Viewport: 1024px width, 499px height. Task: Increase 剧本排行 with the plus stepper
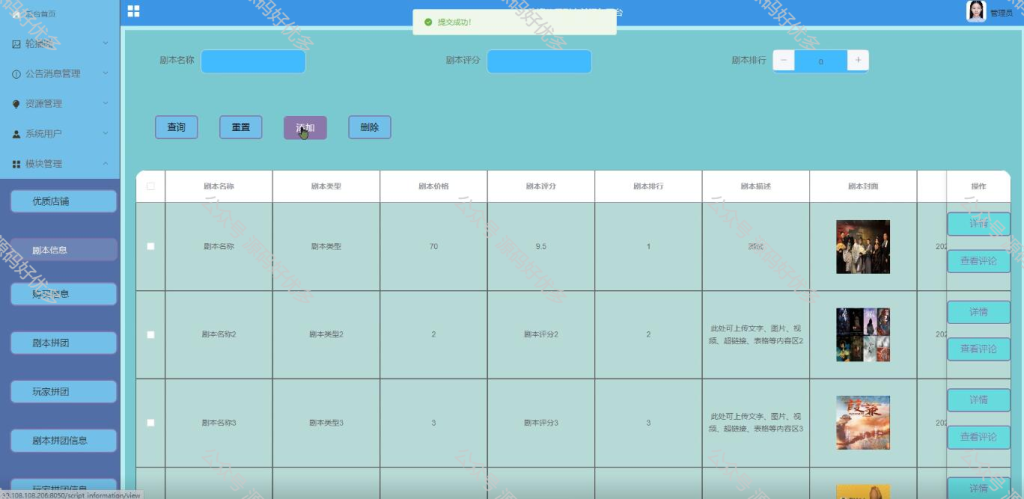click(857, 61)
